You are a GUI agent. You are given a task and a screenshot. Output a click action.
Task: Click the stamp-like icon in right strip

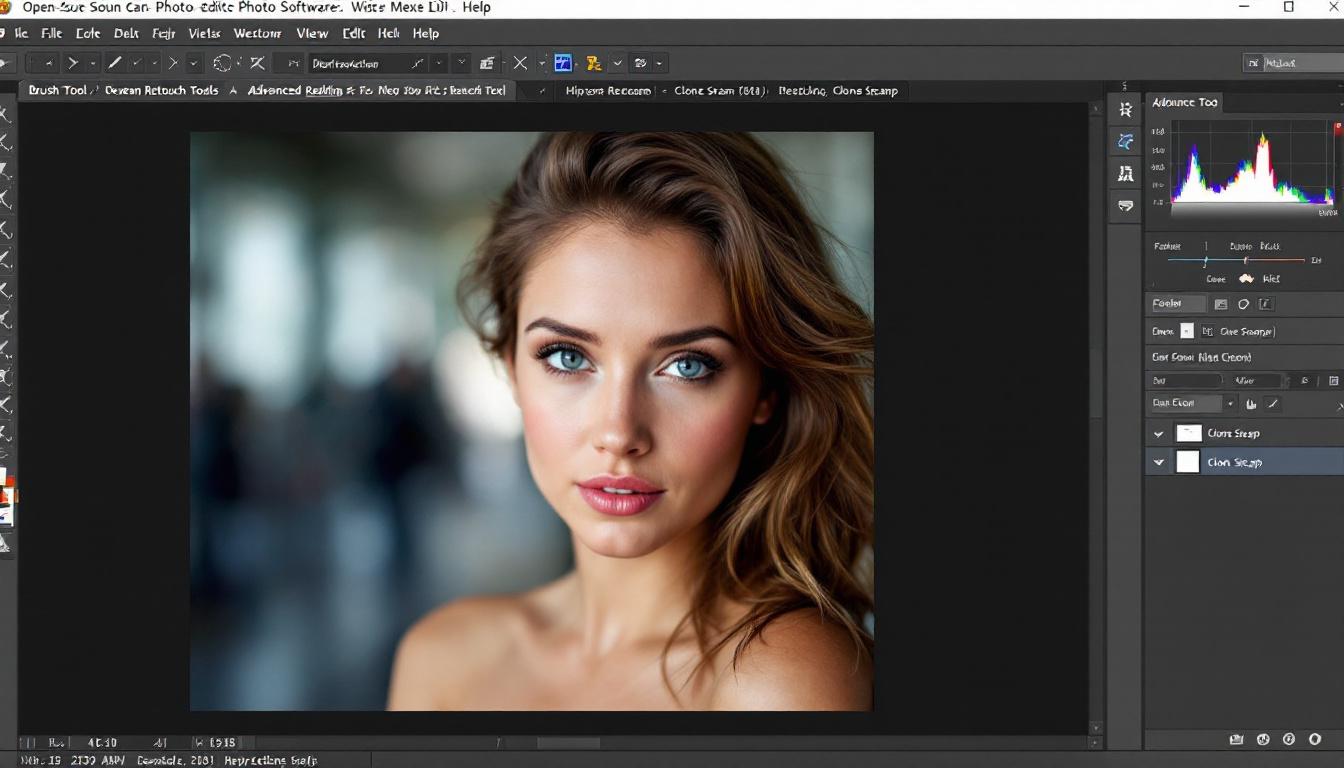tap(1126, 174)
